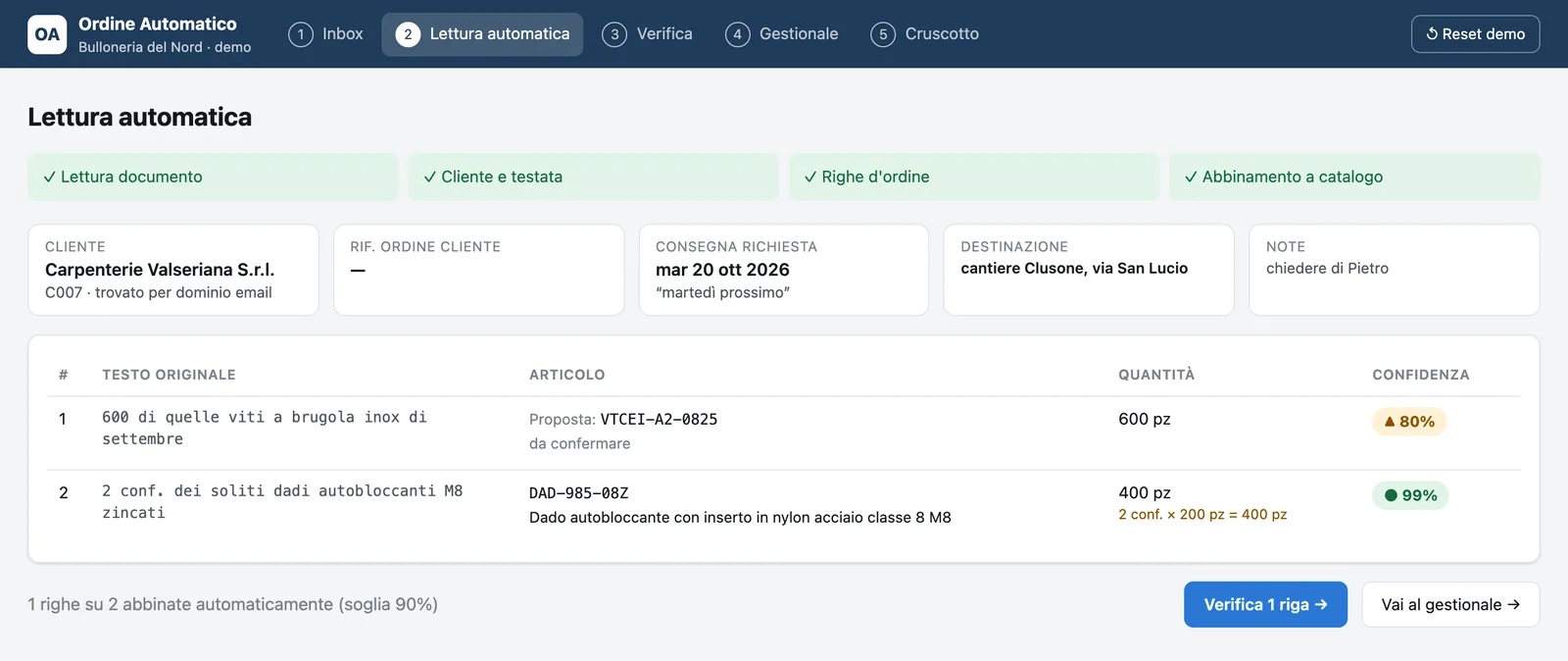Click the Lettura documento status step

(x=213, y=177)
